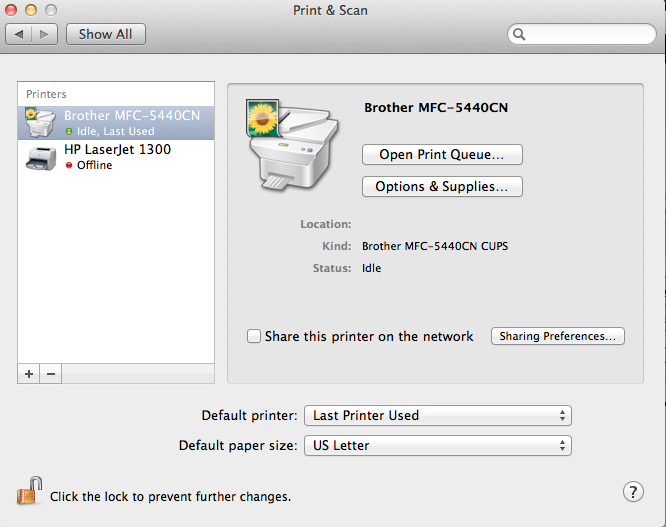Select Brother MFC-5440CN in printers list

tap(116, 123)
